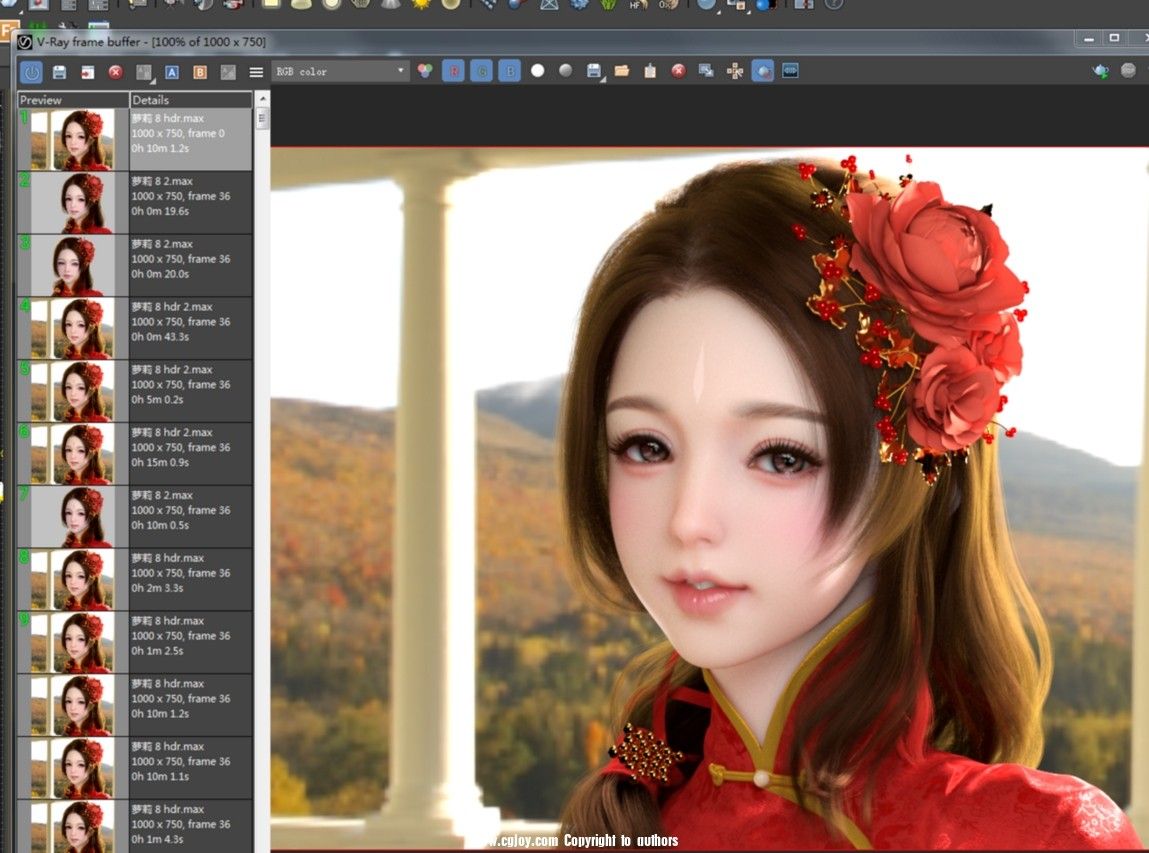Remove the selected history entry with red X
Screen dimensions: 1149x853
pyautogui.click(x=115, y=72)
